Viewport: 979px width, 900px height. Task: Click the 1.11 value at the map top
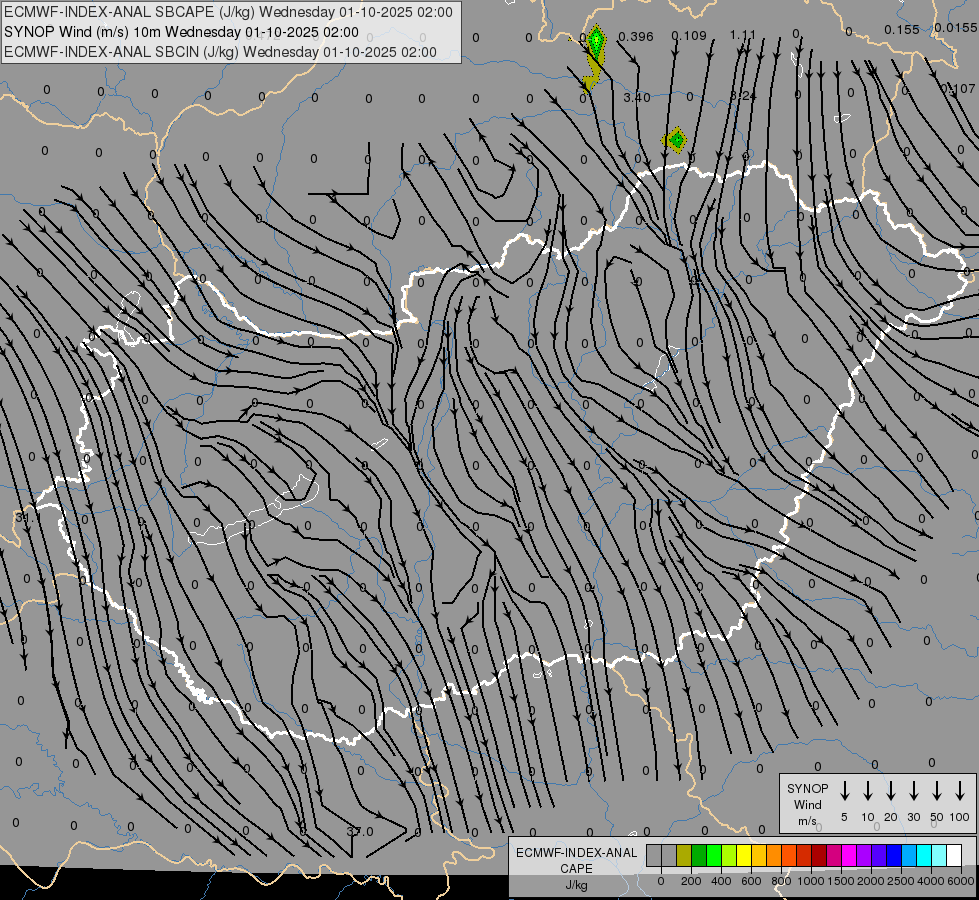point(742,35)
